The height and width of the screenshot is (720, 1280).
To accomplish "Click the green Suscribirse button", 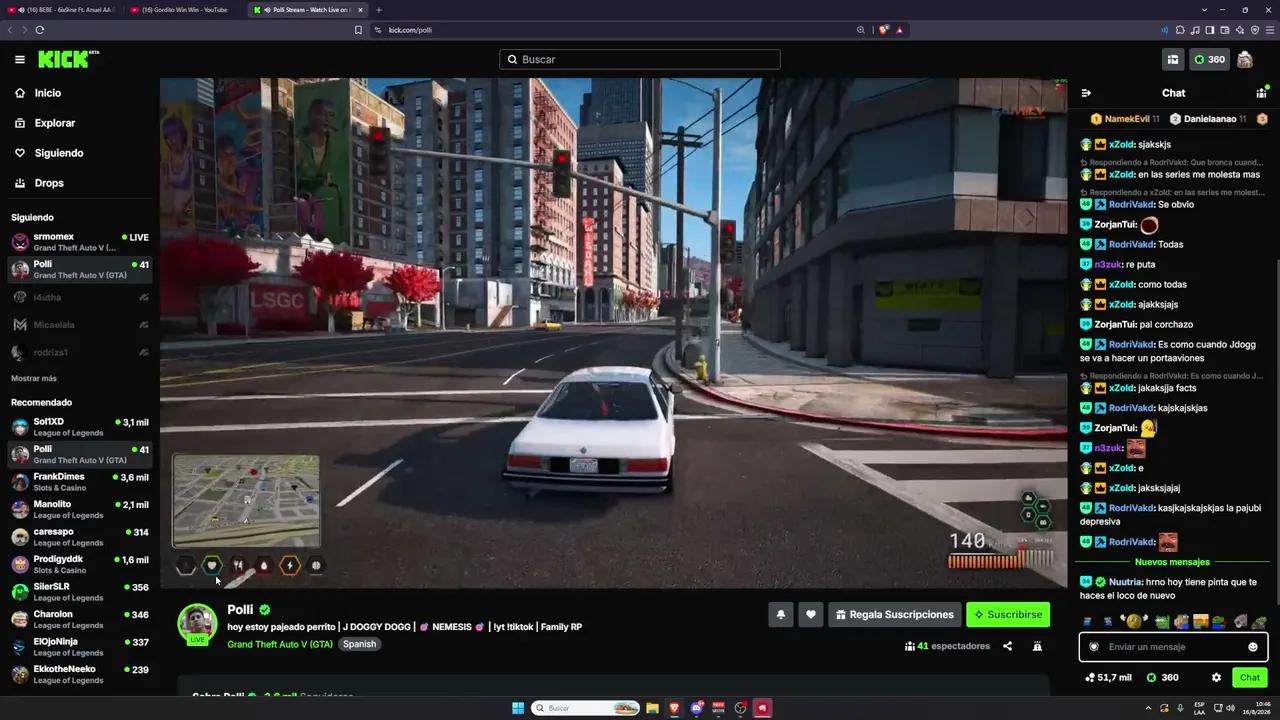I will [1008, 615].
